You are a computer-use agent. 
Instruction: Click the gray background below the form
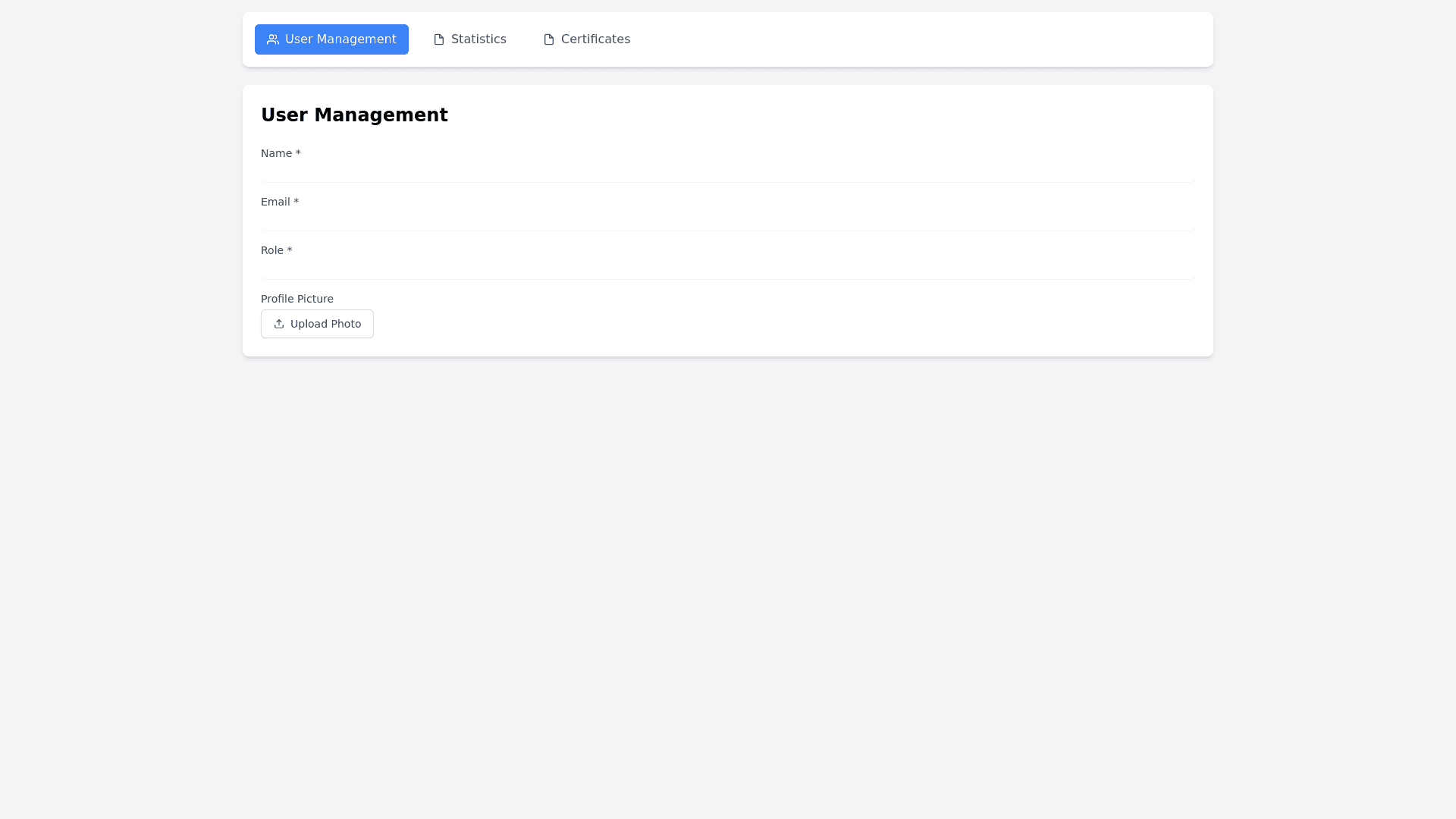click(728, 576)
